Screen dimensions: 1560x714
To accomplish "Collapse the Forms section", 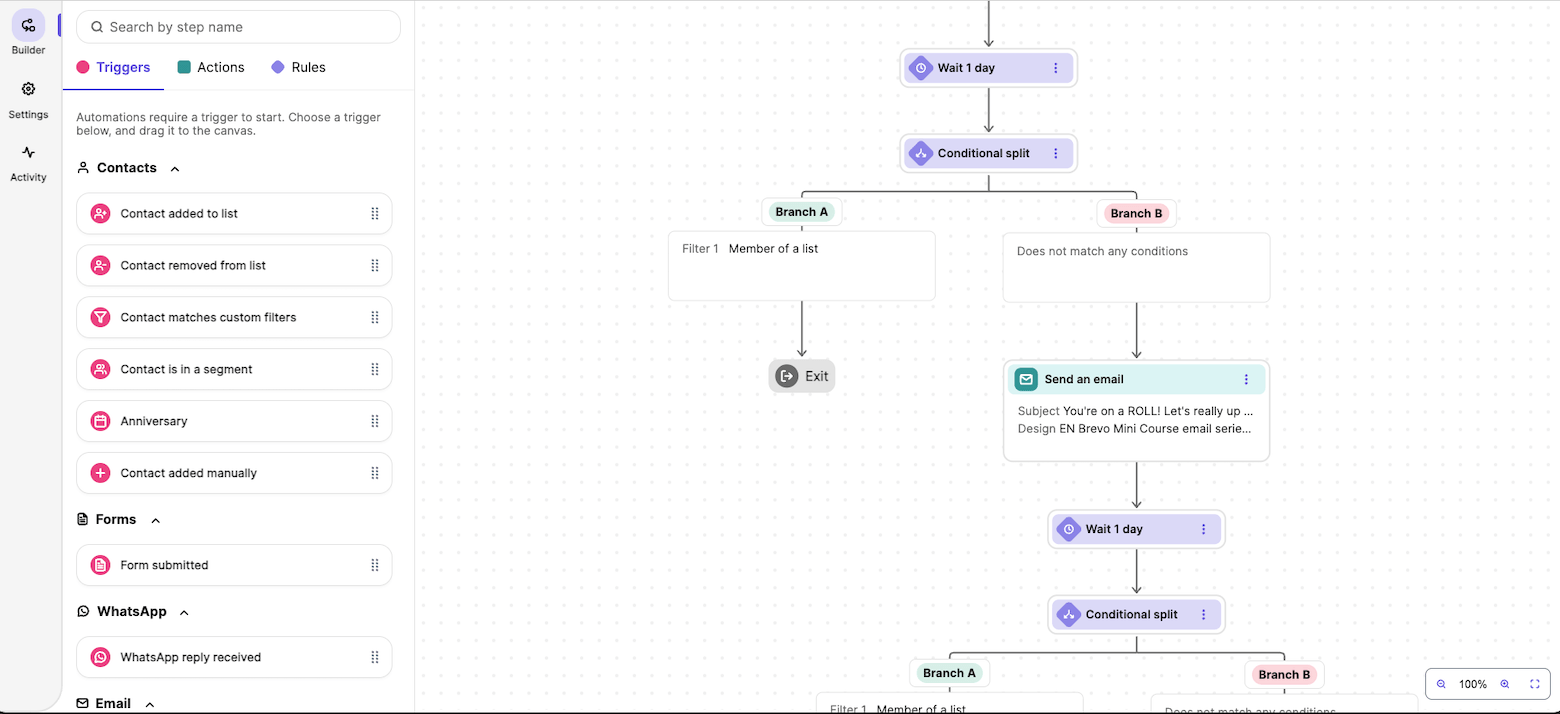I will (155, 520).
